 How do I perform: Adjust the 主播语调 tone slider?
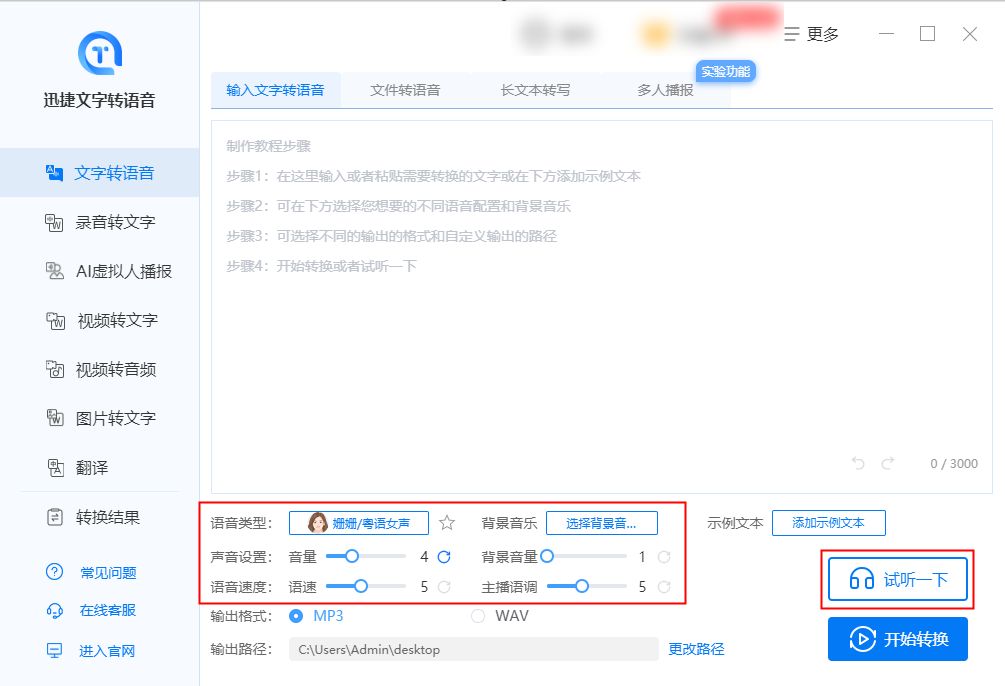(586, 586)
